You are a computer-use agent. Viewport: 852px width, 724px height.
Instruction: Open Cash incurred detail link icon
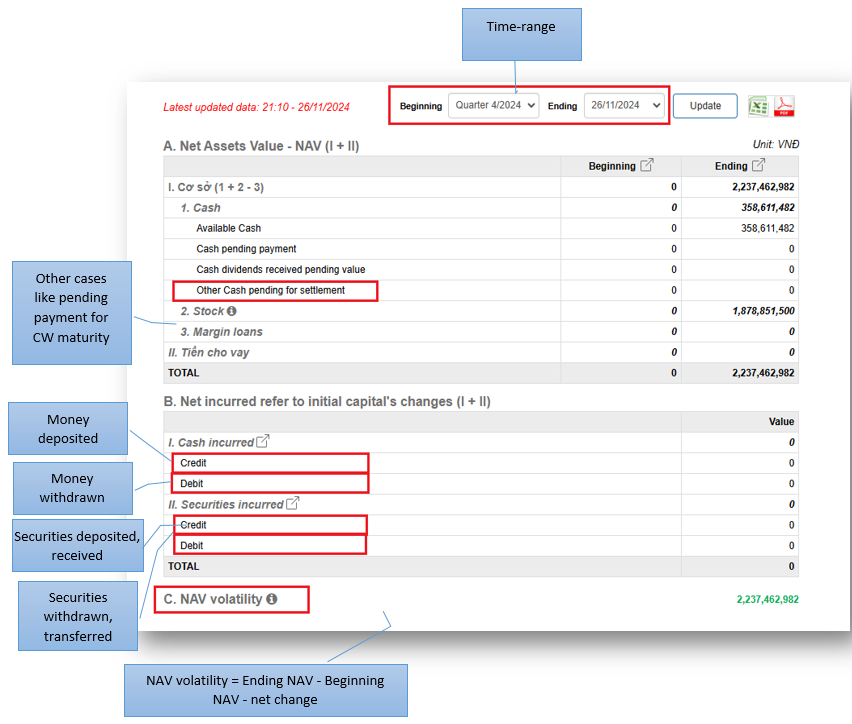click(x=263, y=442)
